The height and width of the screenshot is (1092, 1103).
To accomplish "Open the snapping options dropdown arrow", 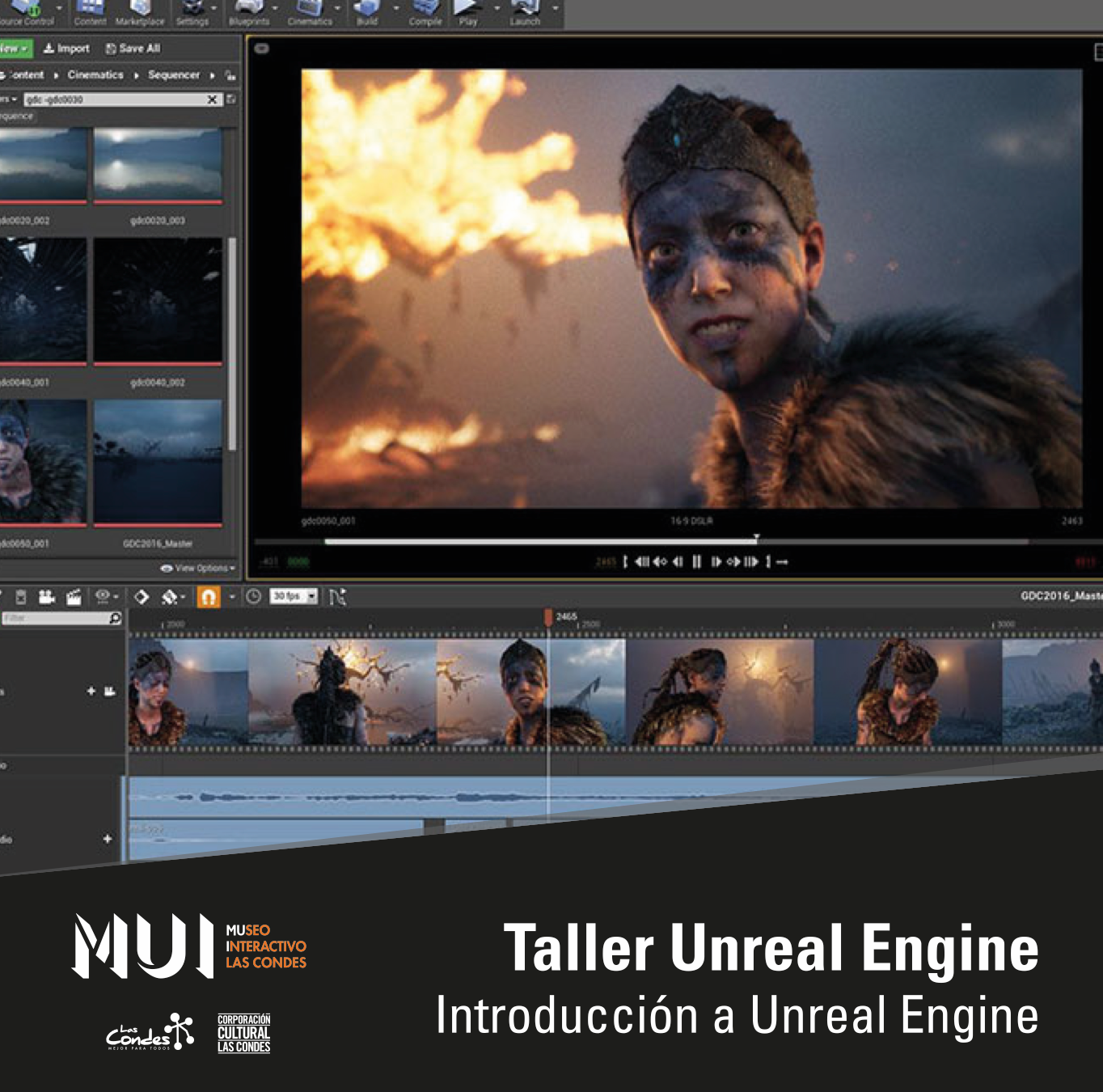I will click(232, 597).
